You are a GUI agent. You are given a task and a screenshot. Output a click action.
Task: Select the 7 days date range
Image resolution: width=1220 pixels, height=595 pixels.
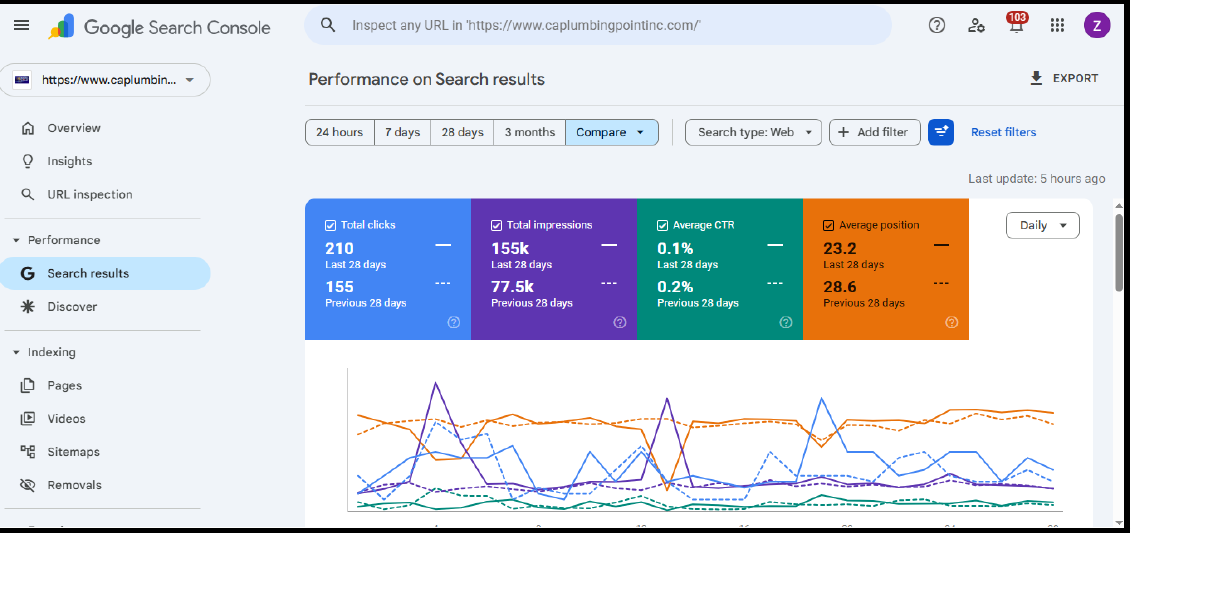403,132
